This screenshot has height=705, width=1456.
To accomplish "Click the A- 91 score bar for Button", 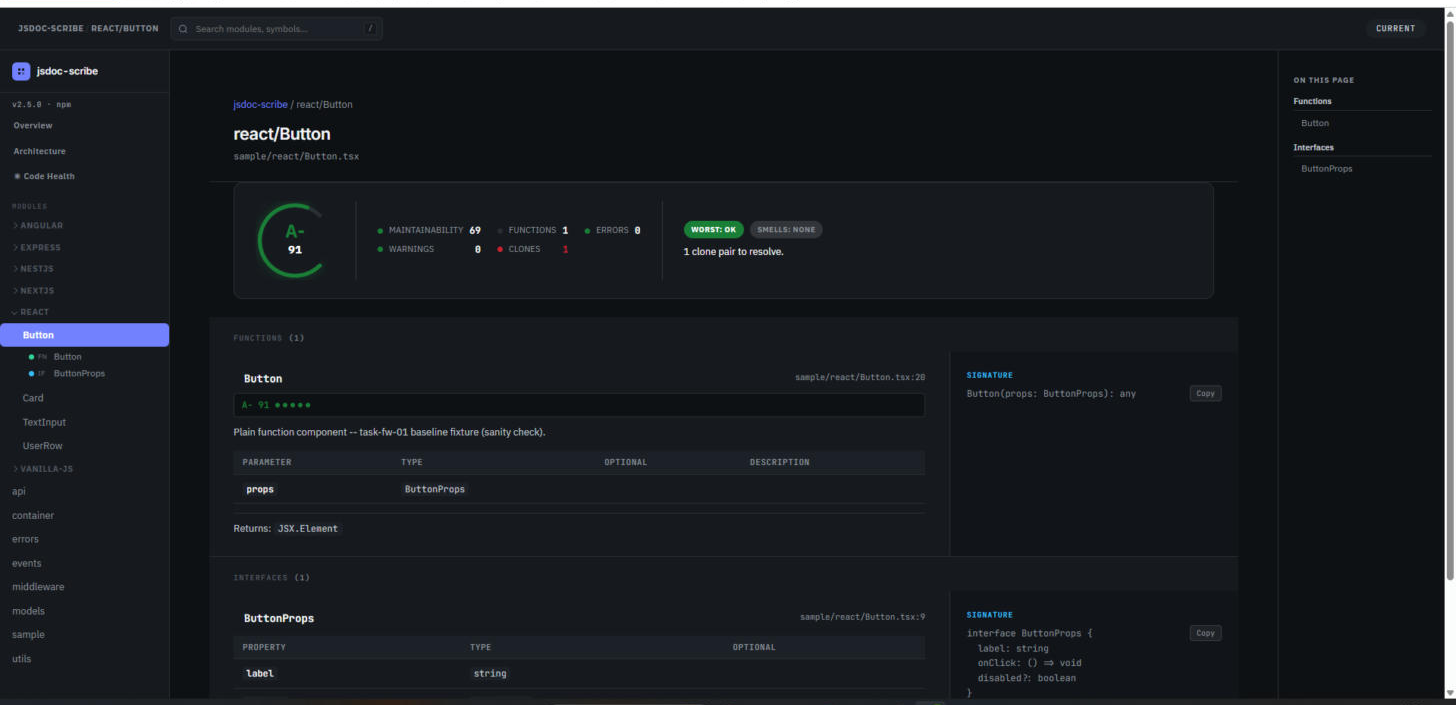I will (x=579, y=405).
